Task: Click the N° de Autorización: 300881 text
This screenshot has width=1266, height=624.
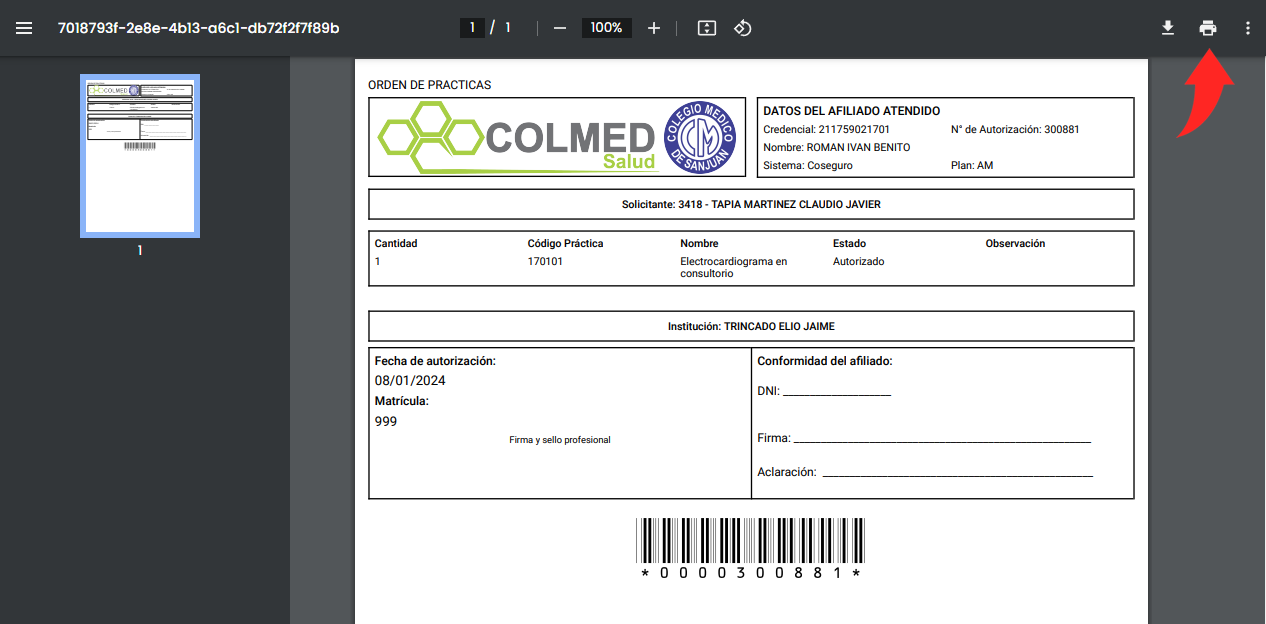Action: [1015, 129]
